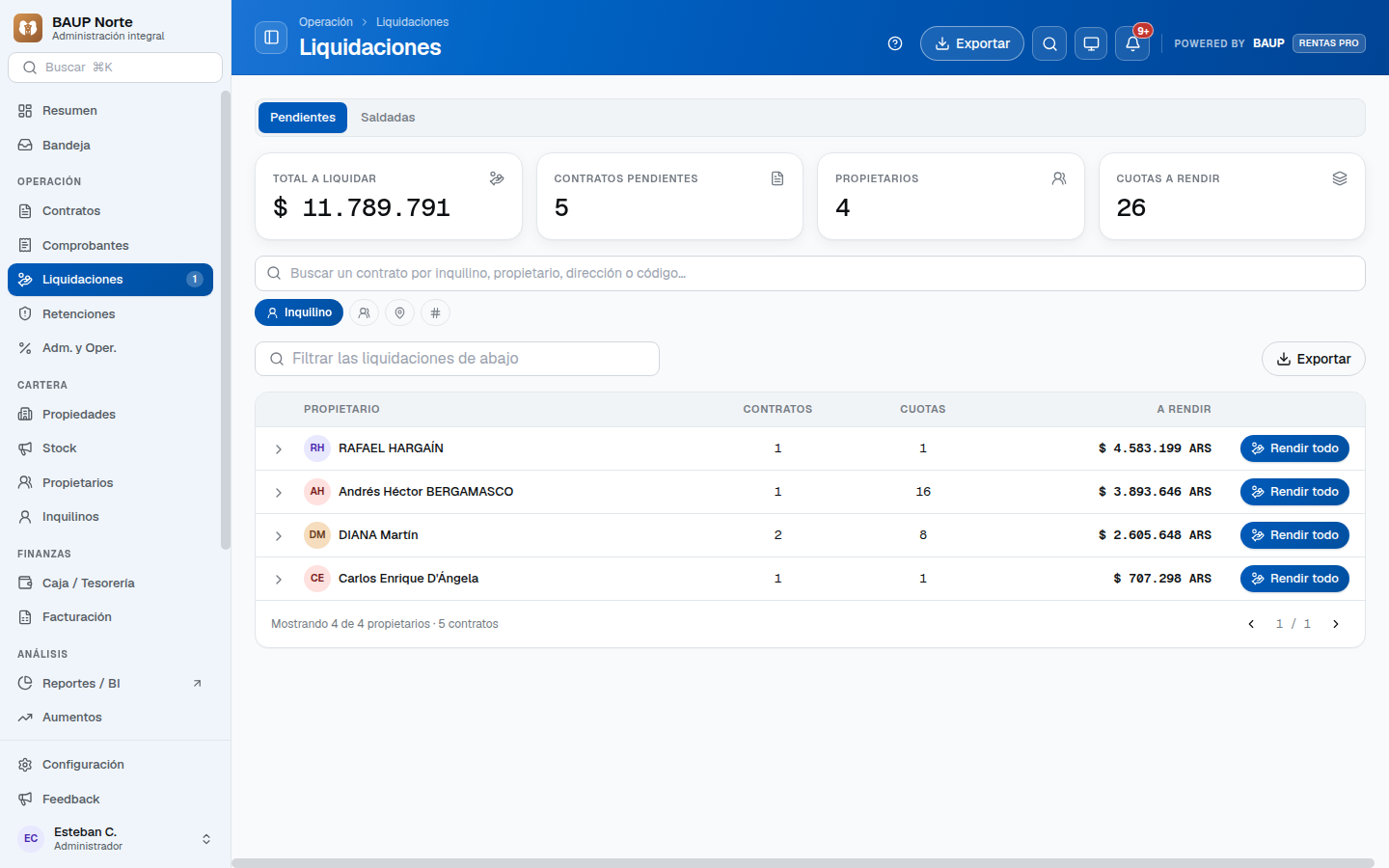Expand Andrés Héctor BERGAMASCO row
Screen dimensions: 1389x868
click(x=279, y=493)
